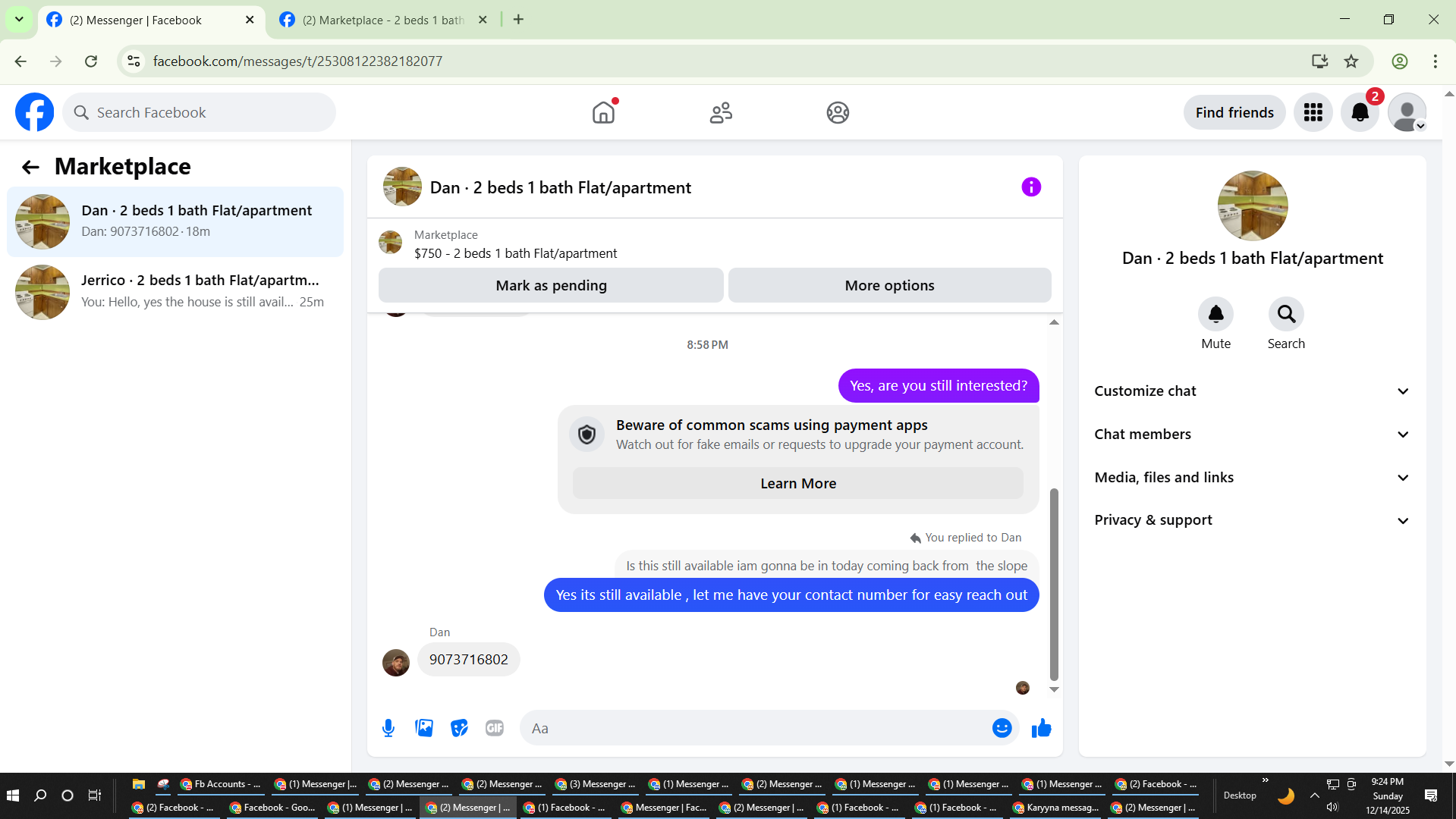Image resolution: width=1456 pixels, height=819 pixels.
Task: Open taskbar clock showing 9:24 PM
Action: [1388, 795]
